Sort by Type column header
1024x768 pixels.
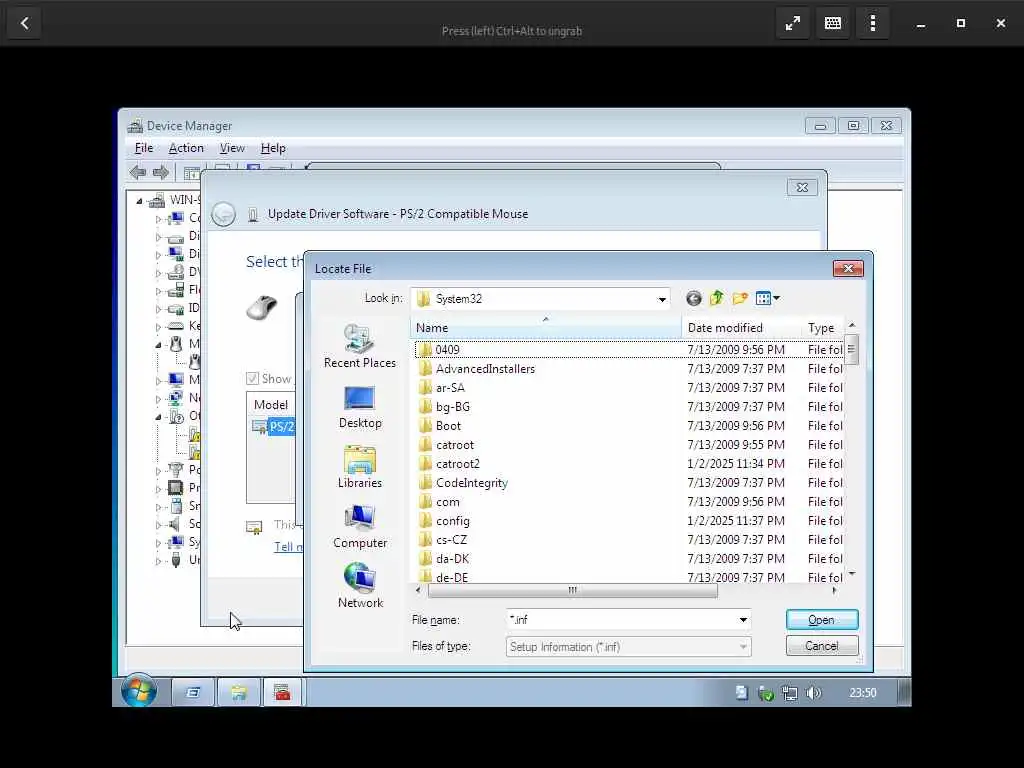(823, 327)
